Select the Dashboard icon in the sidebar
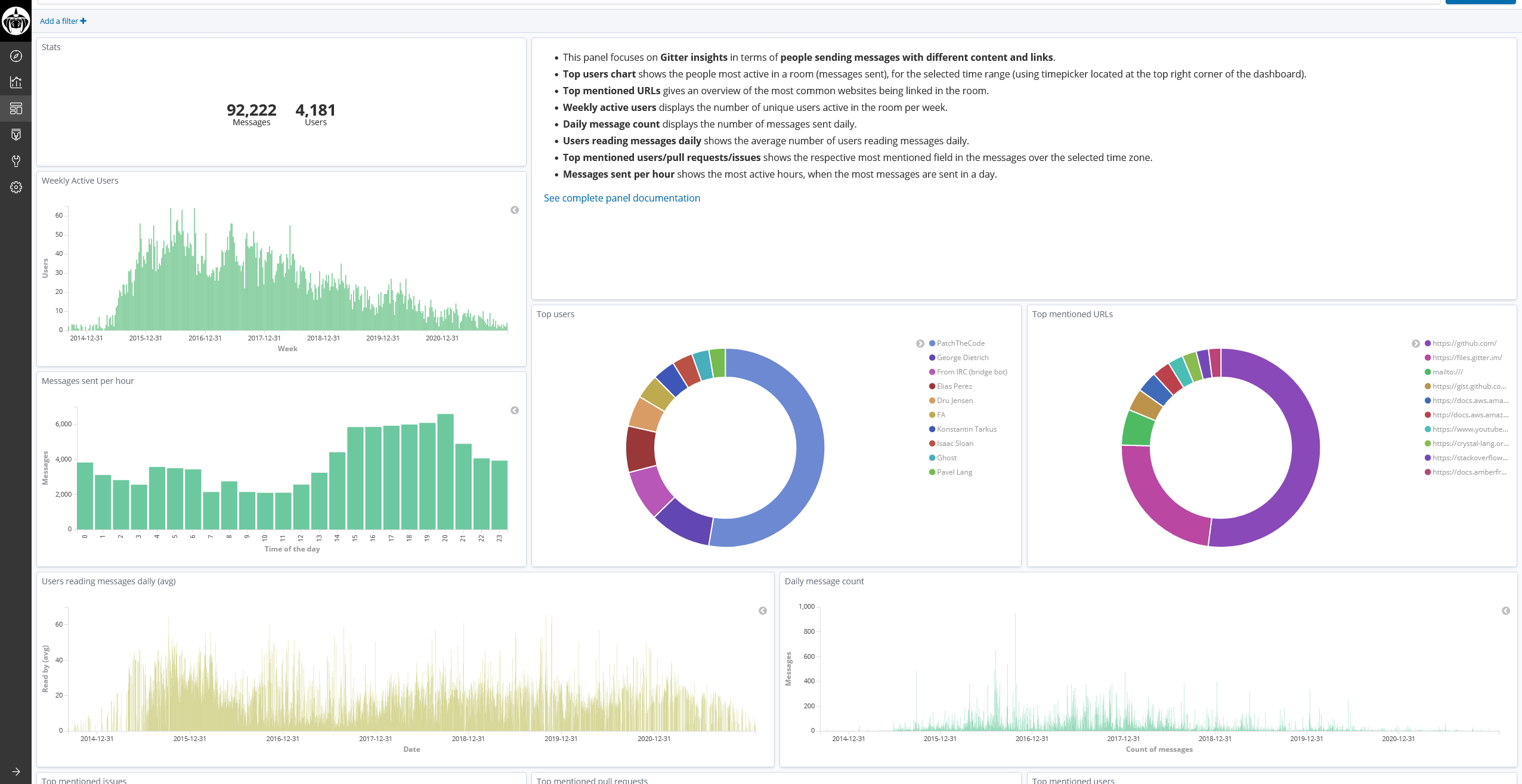1522x784 pixels. [x=16, y=109]
